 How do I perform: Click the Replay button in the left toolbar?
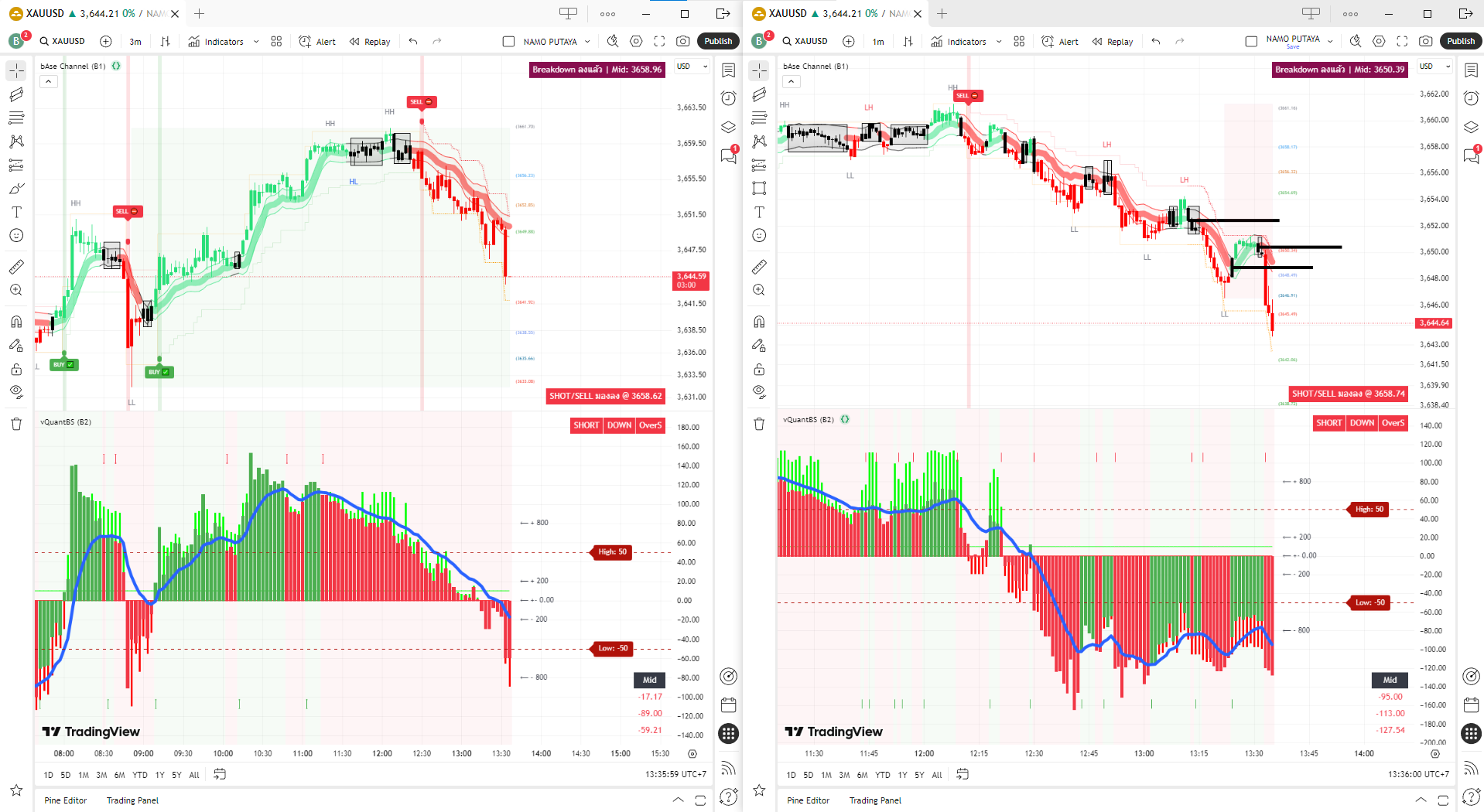point(370,42)
